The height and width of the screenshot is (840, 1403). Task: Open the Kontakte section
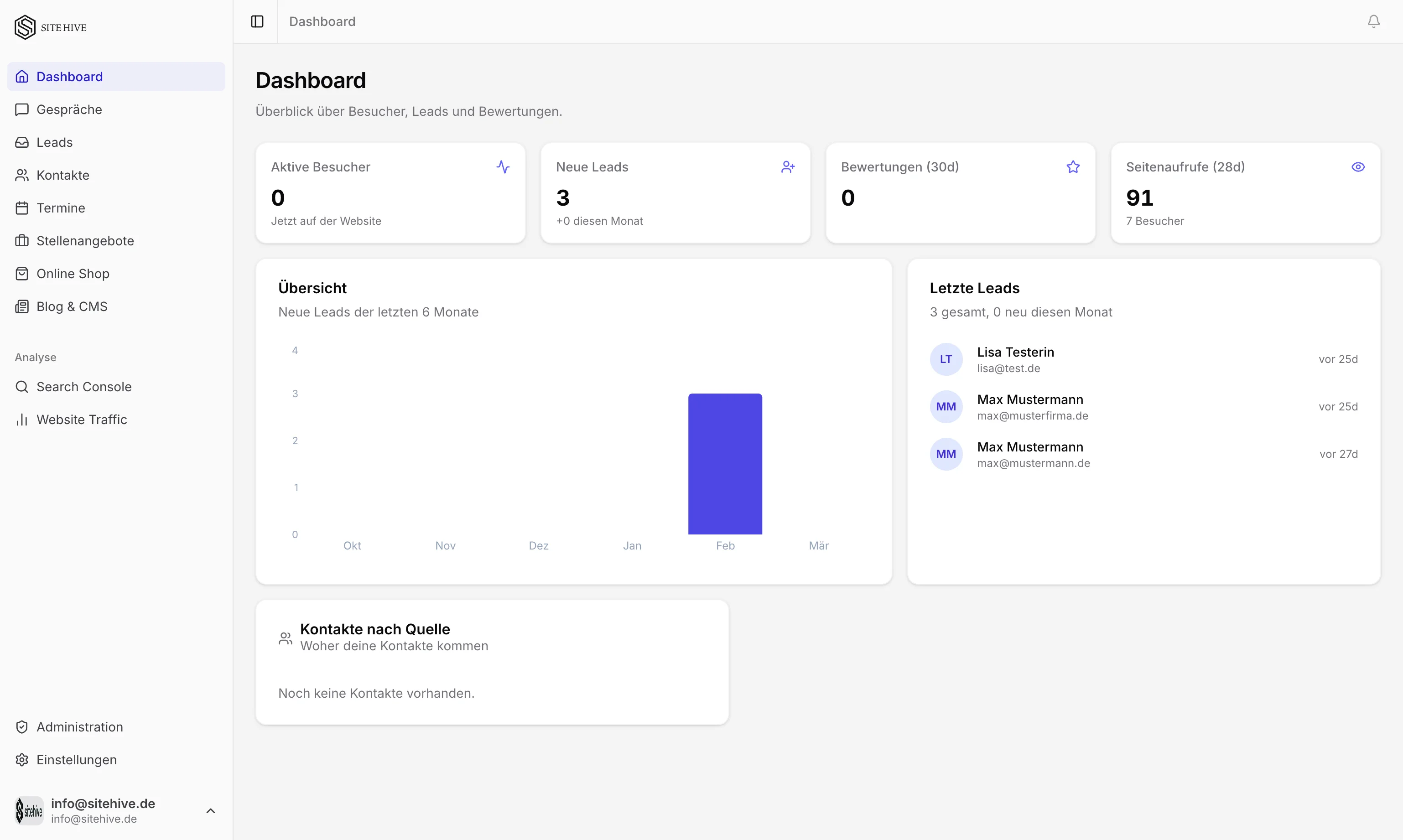62,175
